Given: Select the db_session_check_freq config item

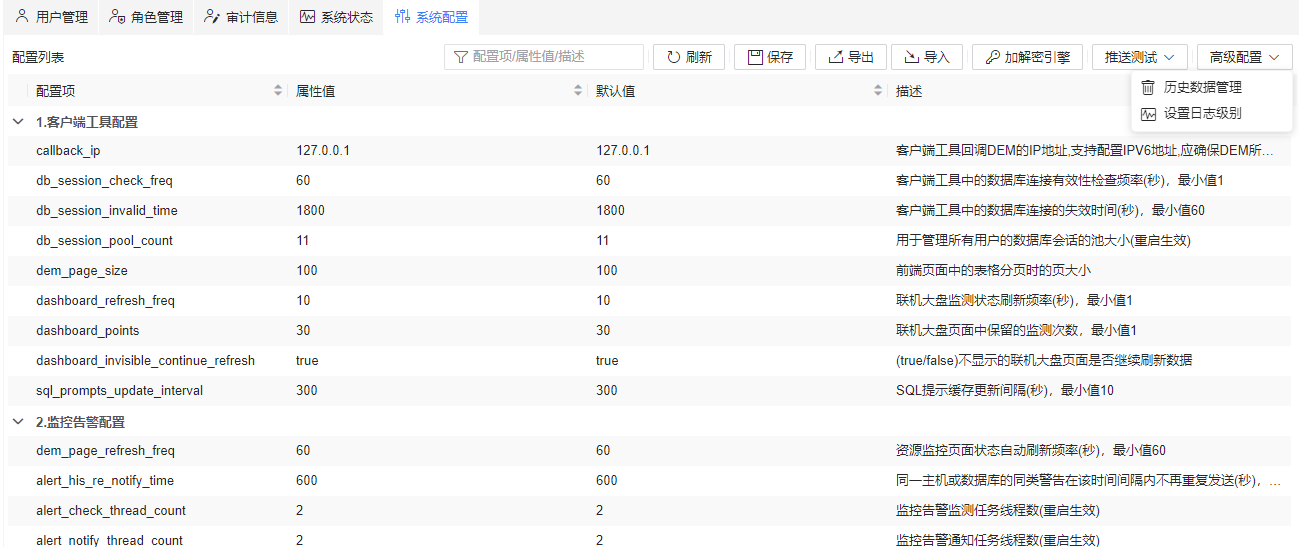Looking at the screenshot, I should point(104,181).
